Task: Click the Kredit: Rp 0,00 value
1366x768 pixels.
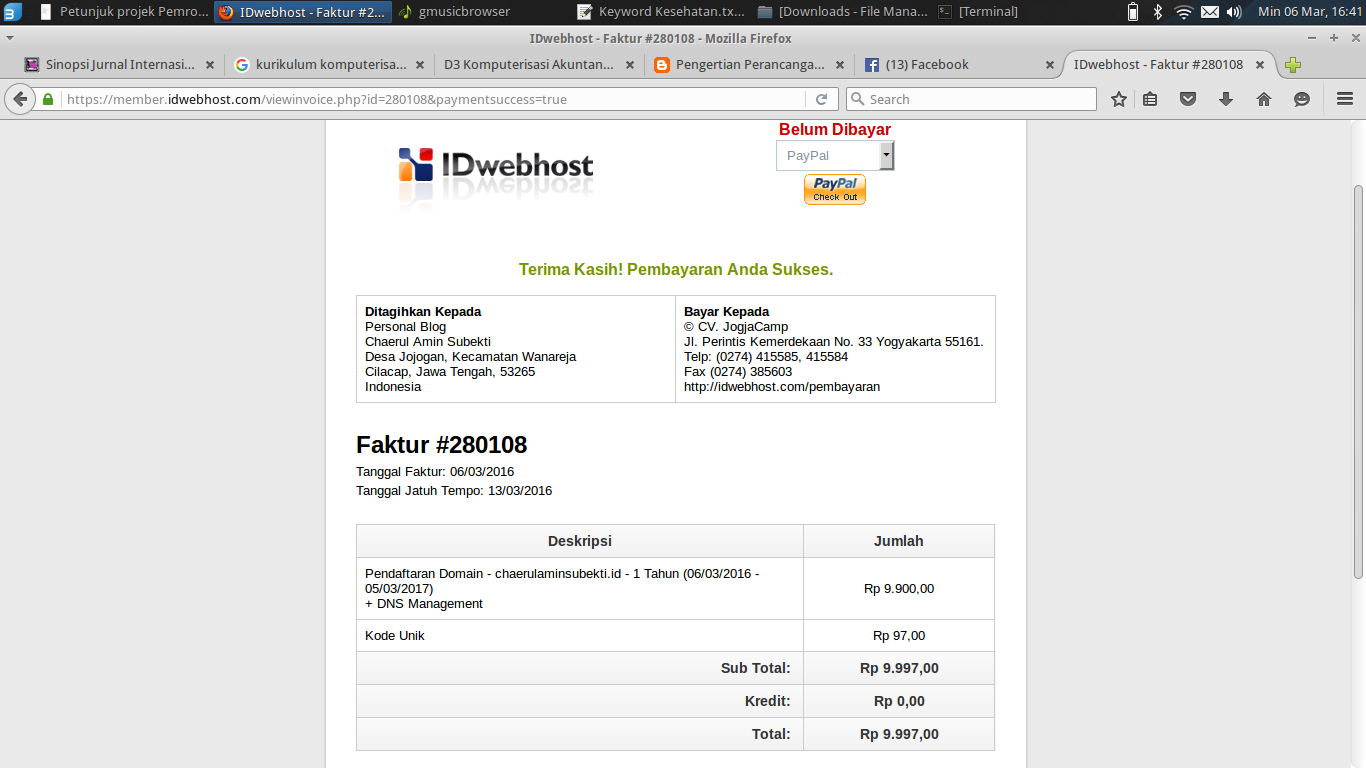Action: pos(899,701)
